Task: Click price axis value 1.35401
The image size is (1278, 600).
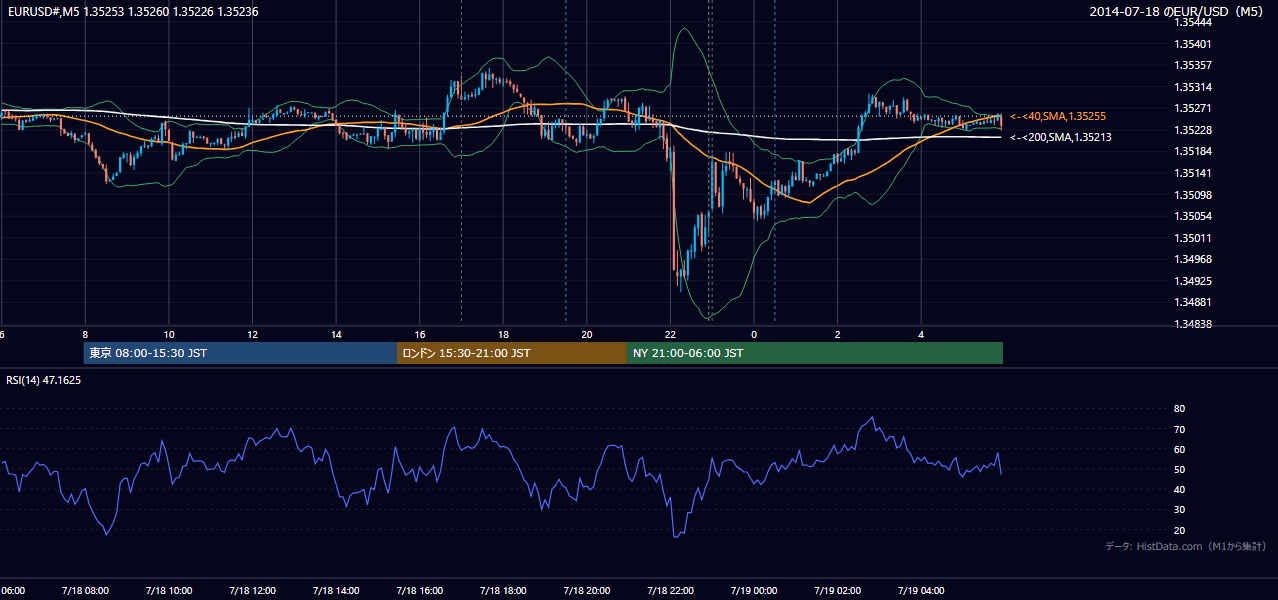Action: click(x=1193, y=44)
